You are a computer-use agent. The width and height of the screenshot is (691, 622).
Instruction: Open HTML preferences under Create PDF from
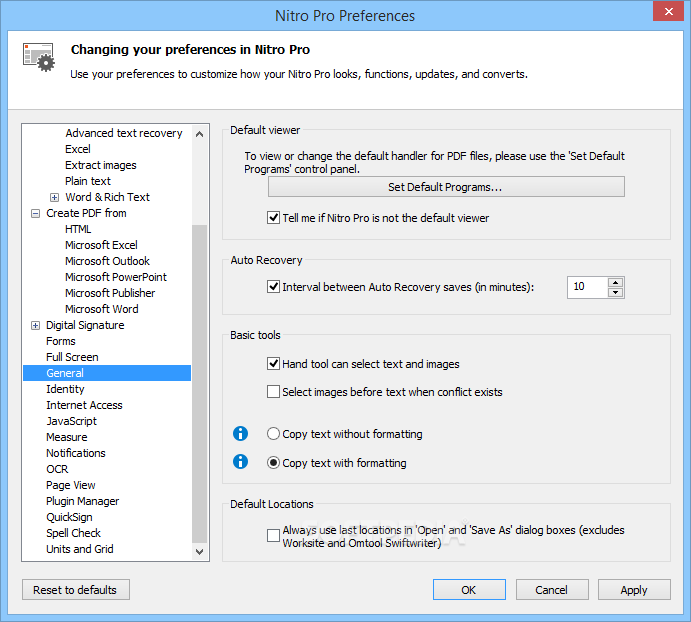(78, 229)
